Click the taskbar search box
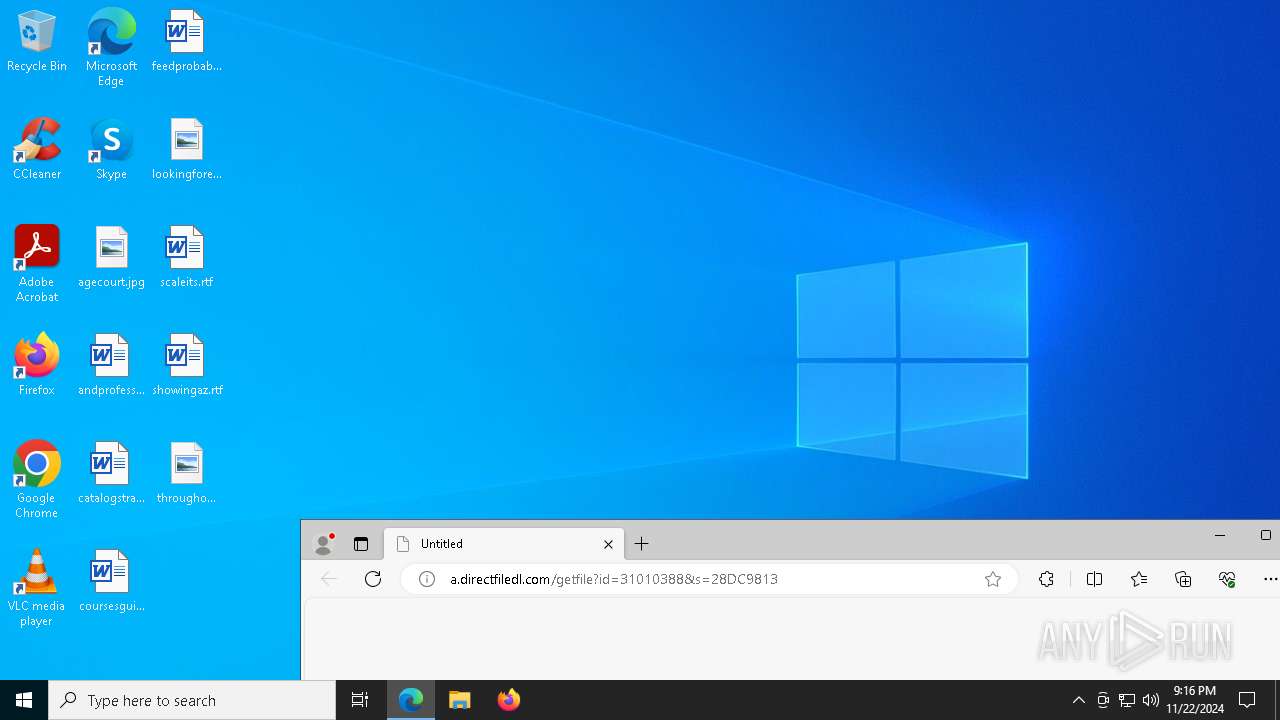Image resolution: width=1280 pixels, height=720 pixels. (x=192, y=700)
